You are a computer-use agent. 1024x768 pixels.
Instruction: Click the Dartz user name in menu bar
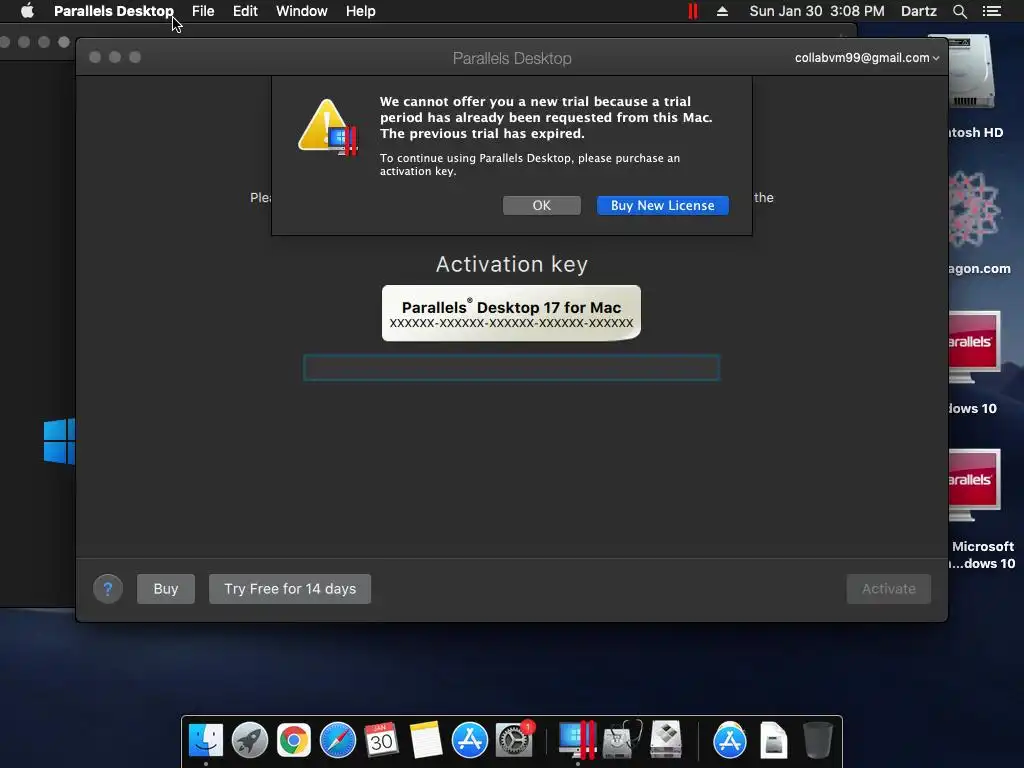(919, 11)
